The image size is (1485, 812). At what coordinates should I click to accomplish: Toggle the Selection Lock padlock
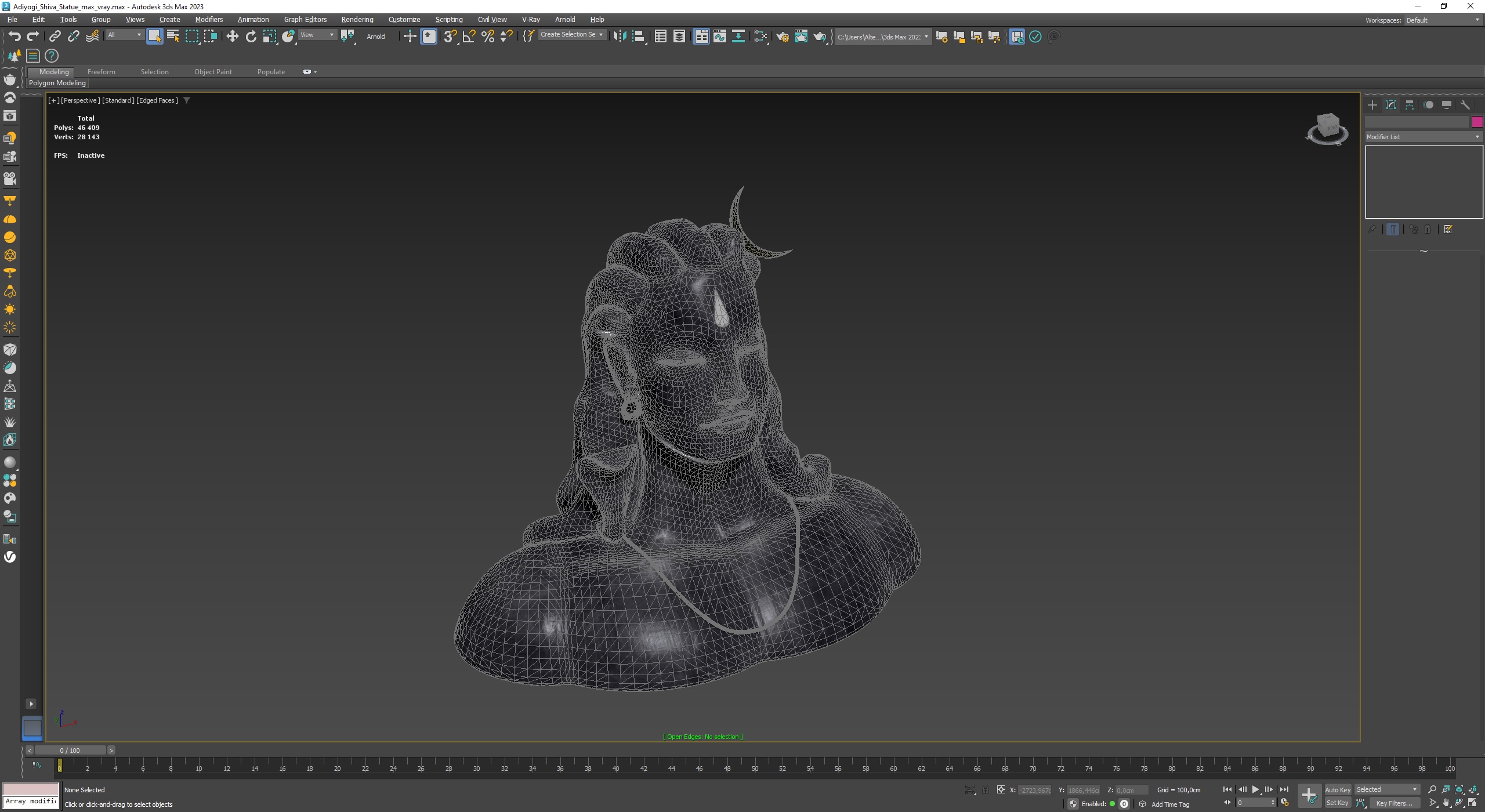click(x=986, y=790)
